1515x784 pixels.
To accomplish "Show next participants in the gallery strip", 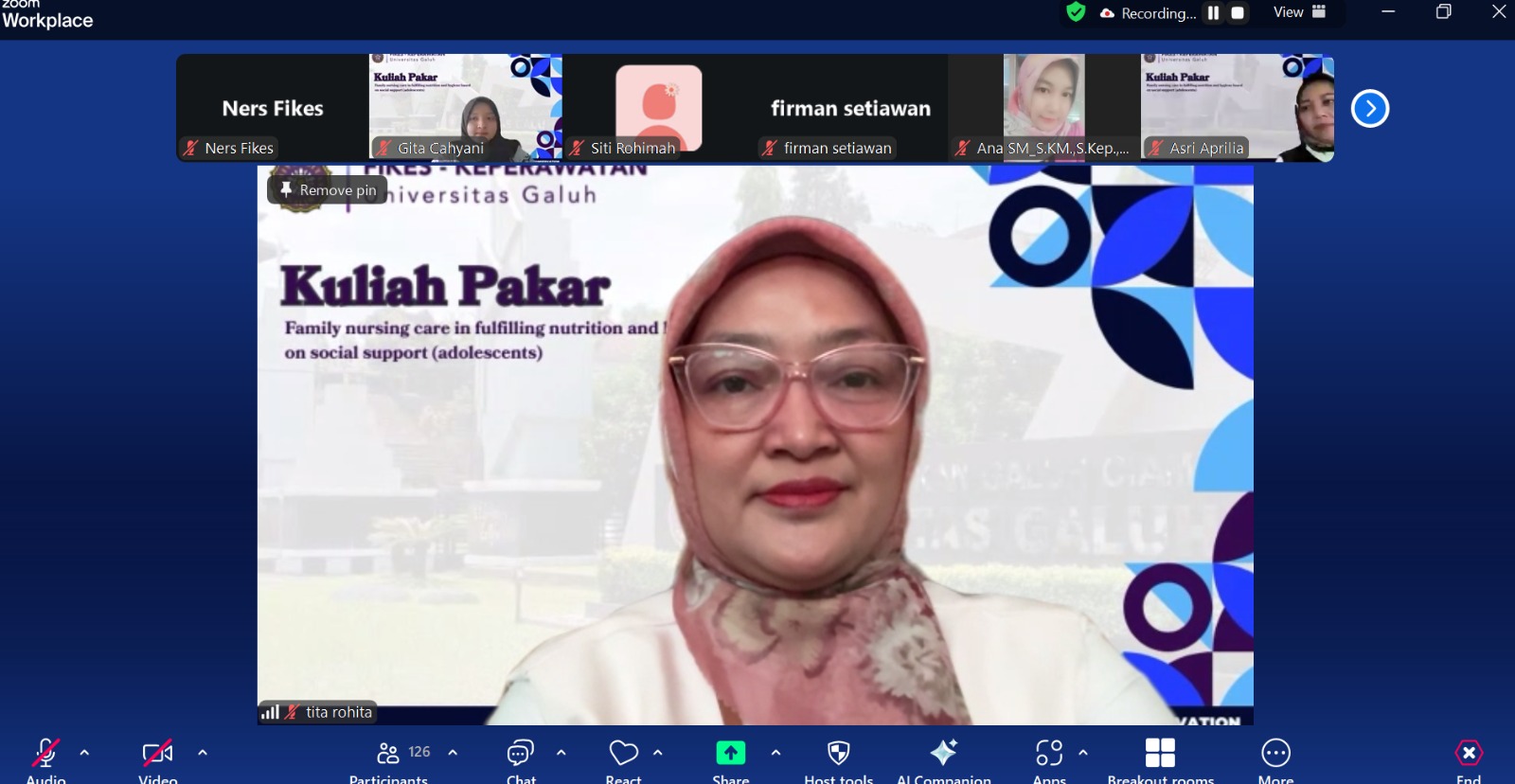I will pos(1369,109).
